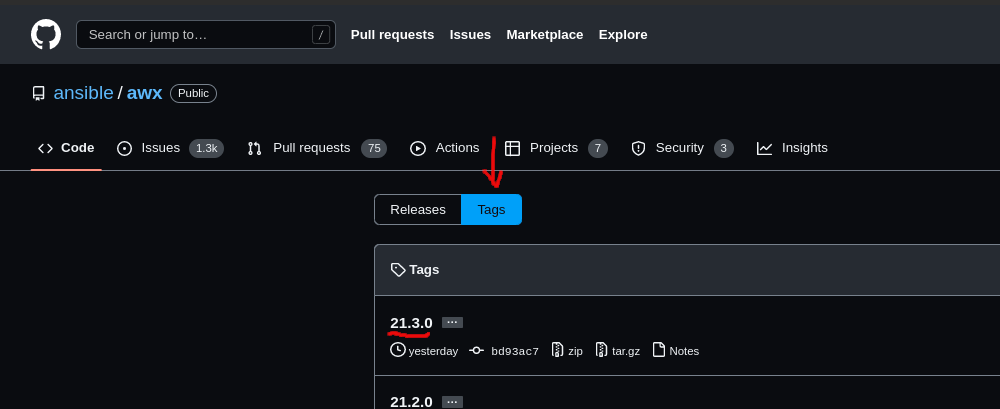1000x409 pixels.
Task: Click the repository icon beside ansible
Action: [x=38, y=93]
